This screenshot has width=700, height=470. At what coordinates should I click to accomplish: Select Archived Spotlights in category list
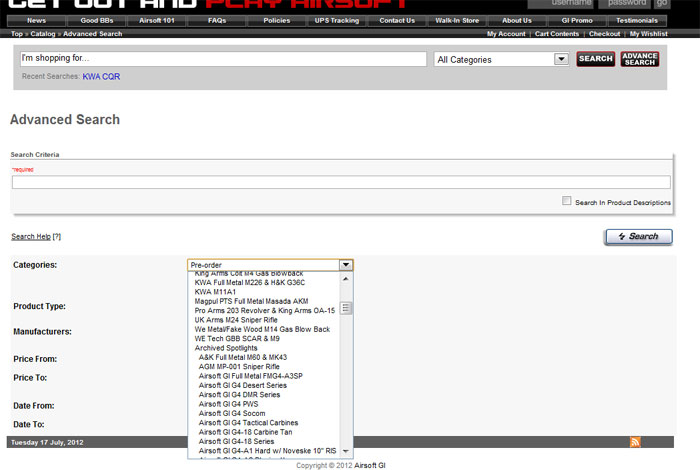click(x=226, y=347)
